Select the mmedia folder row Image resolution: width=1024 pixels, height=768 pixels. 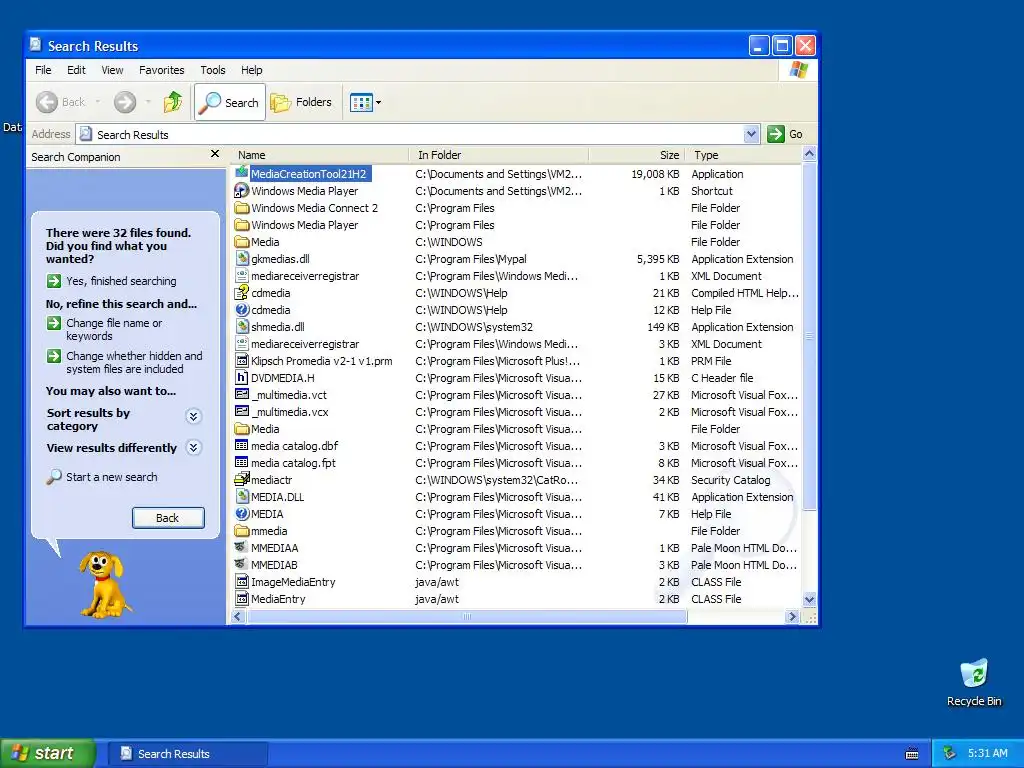coord(516,531)
